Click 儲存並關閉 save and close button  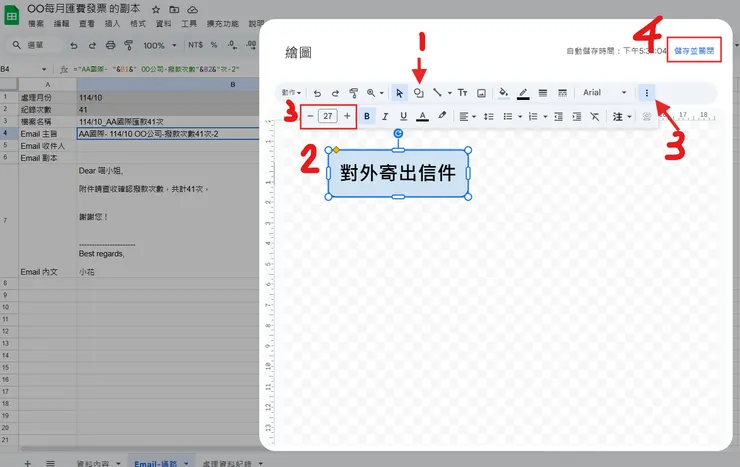click(x=694, y=50)
